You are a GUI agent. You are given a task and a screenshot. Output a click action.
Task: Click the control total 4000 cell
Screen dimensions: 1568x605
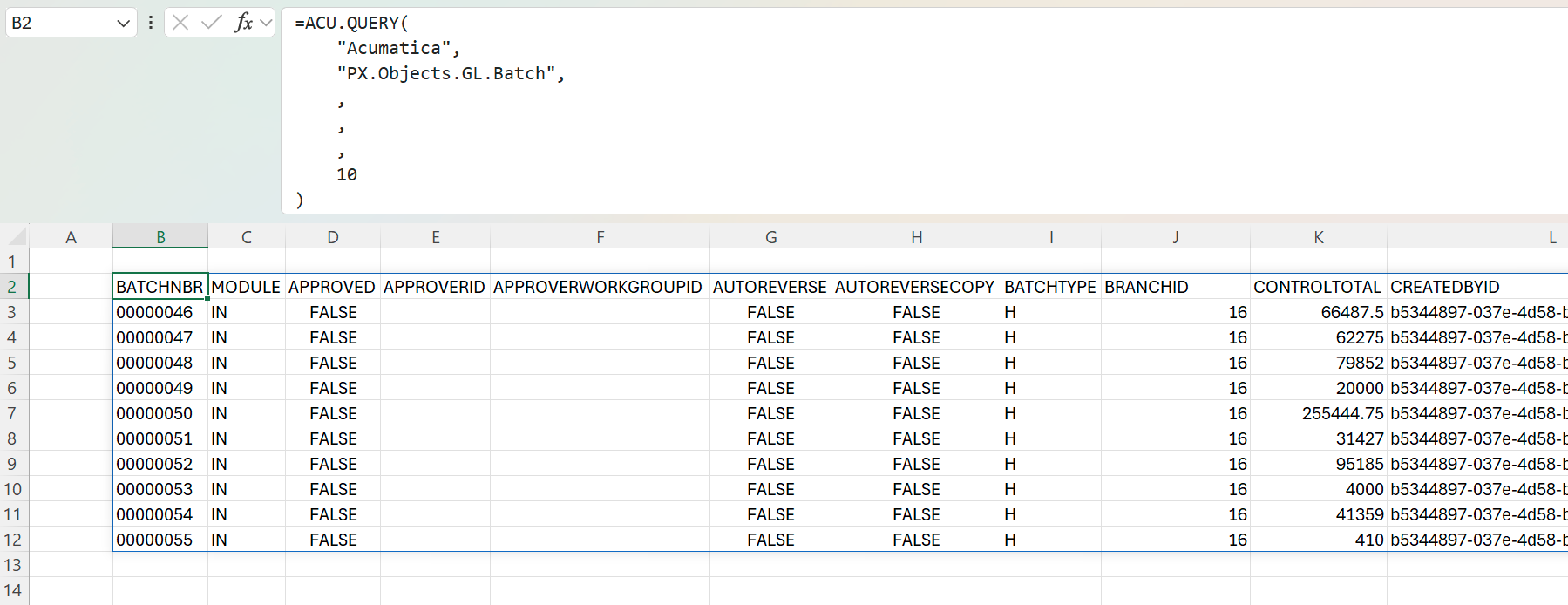click(1319, 489)
